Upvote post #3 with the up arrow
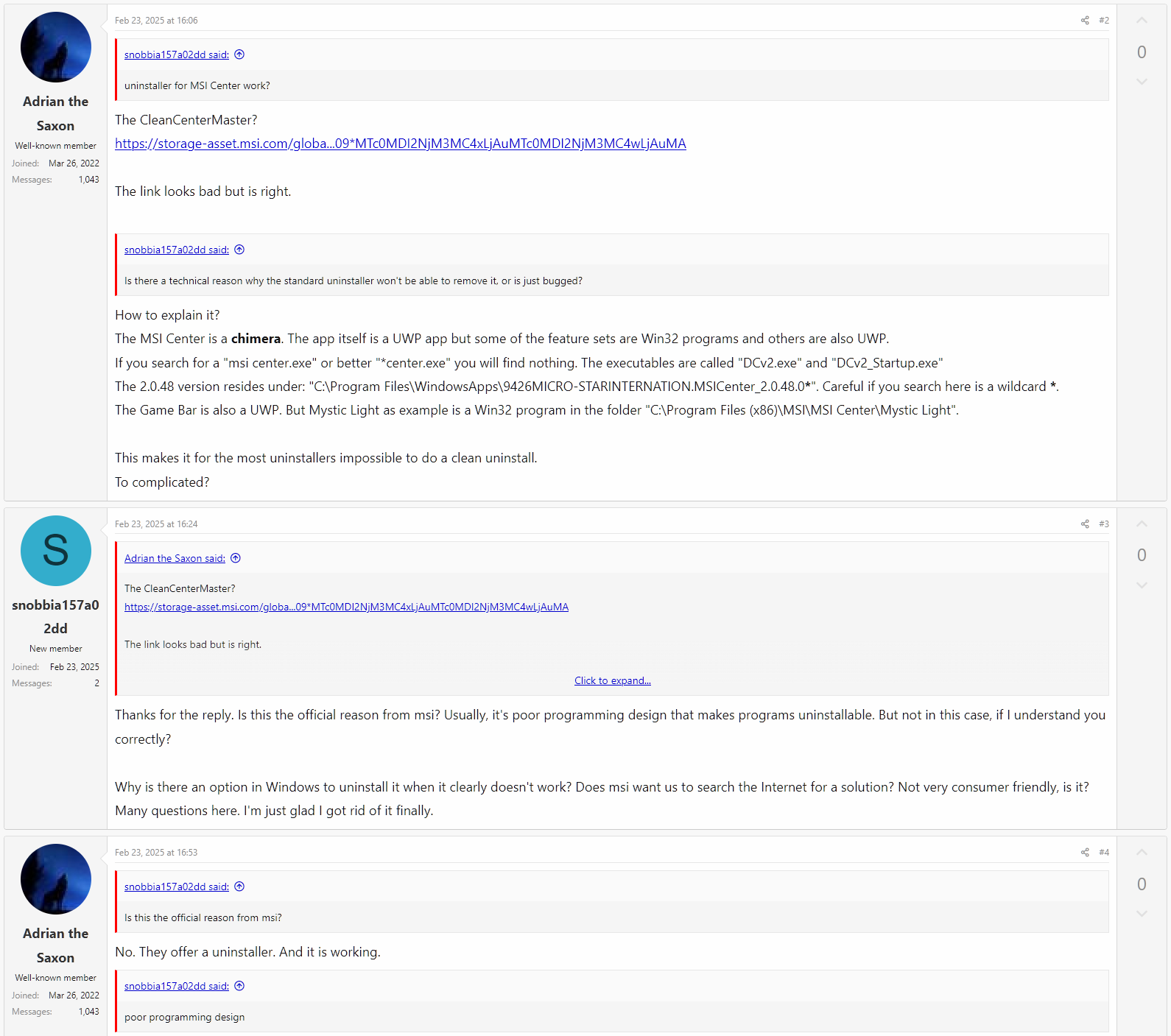The width and height of the screenshot is (1171, 1036). pyautogui.click(x=1142, y=524)
